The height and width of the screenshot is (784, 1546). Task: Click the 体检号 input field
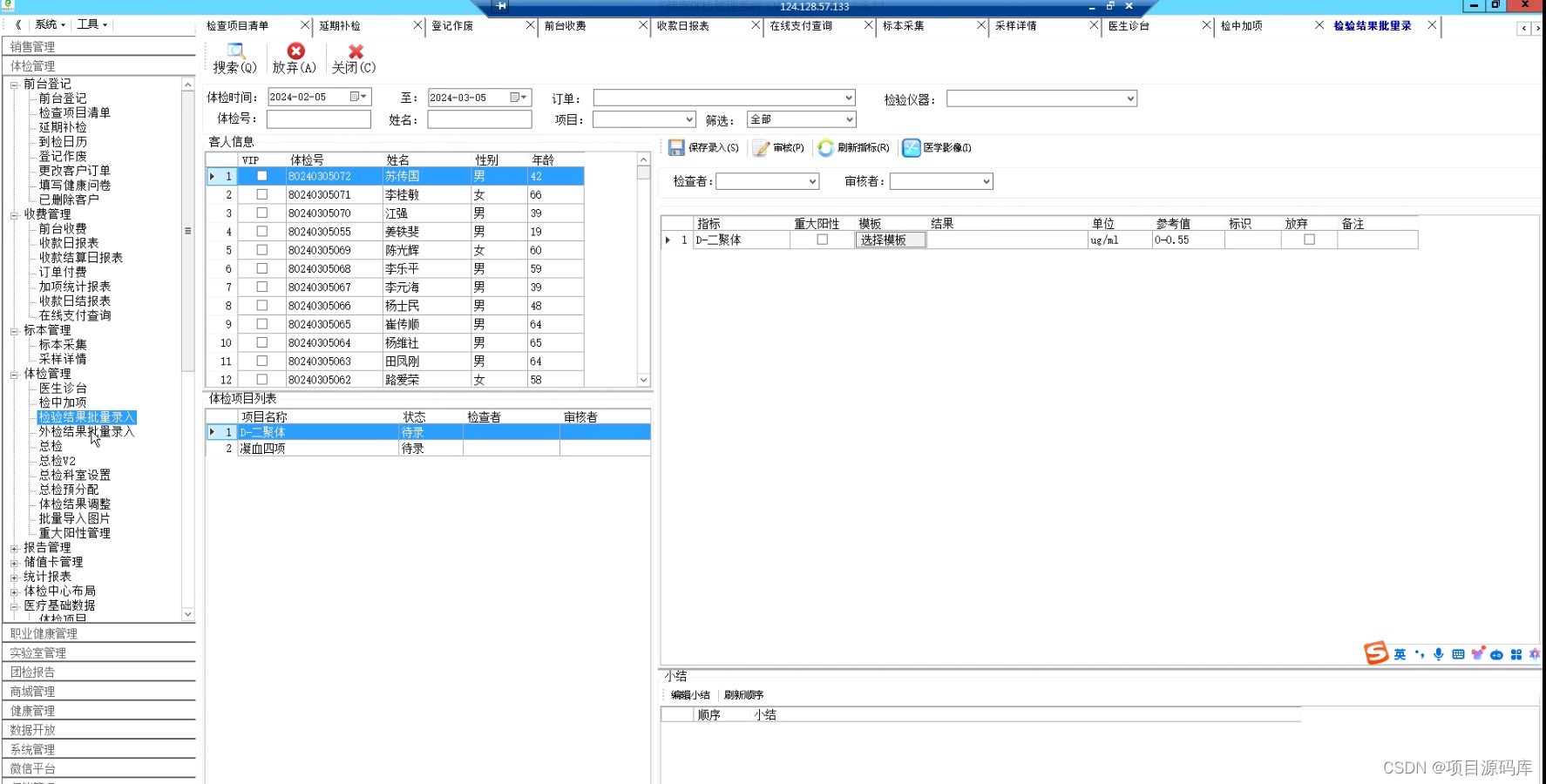pyautogui.click(x=318, y=119)
